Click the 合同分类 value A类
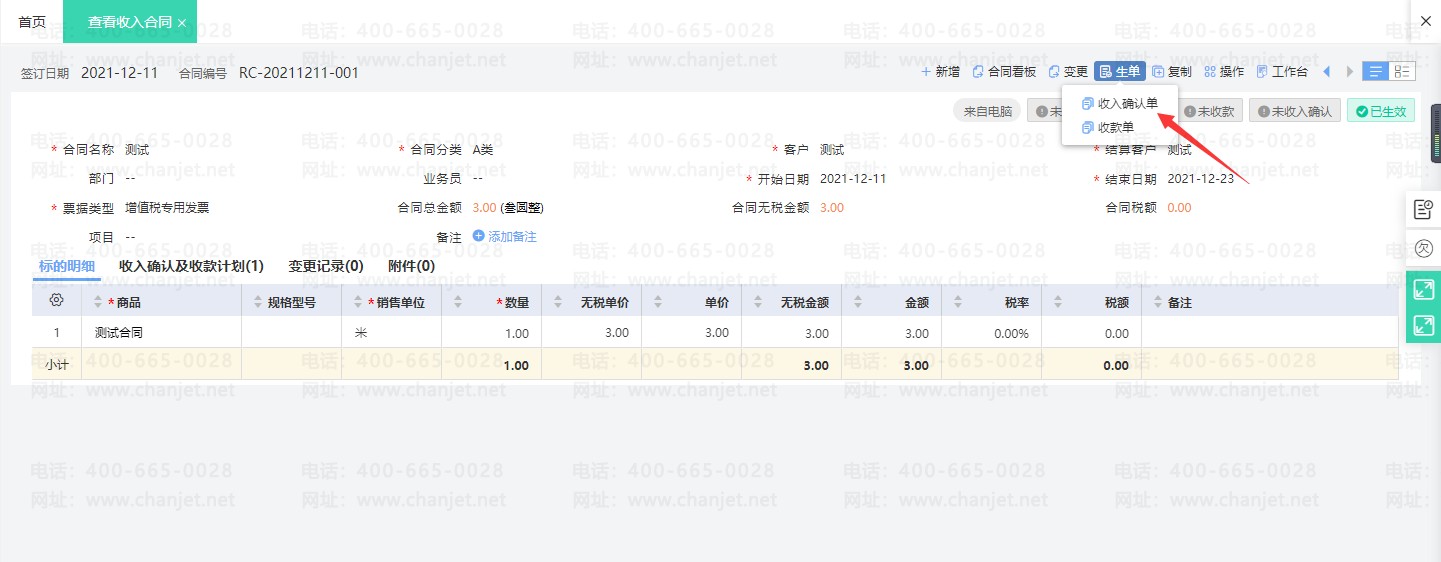This screenshot has width=1441, height=562. pos(483,150)
